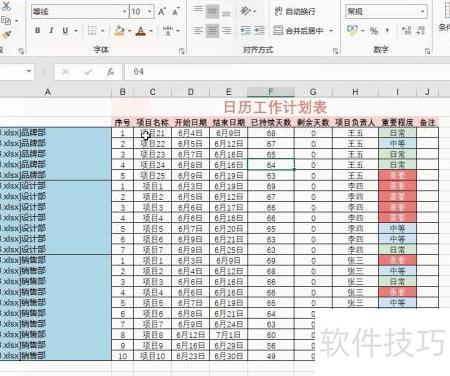Toggle center horizontal alignment
450x376 pixels.
point(212,31)
